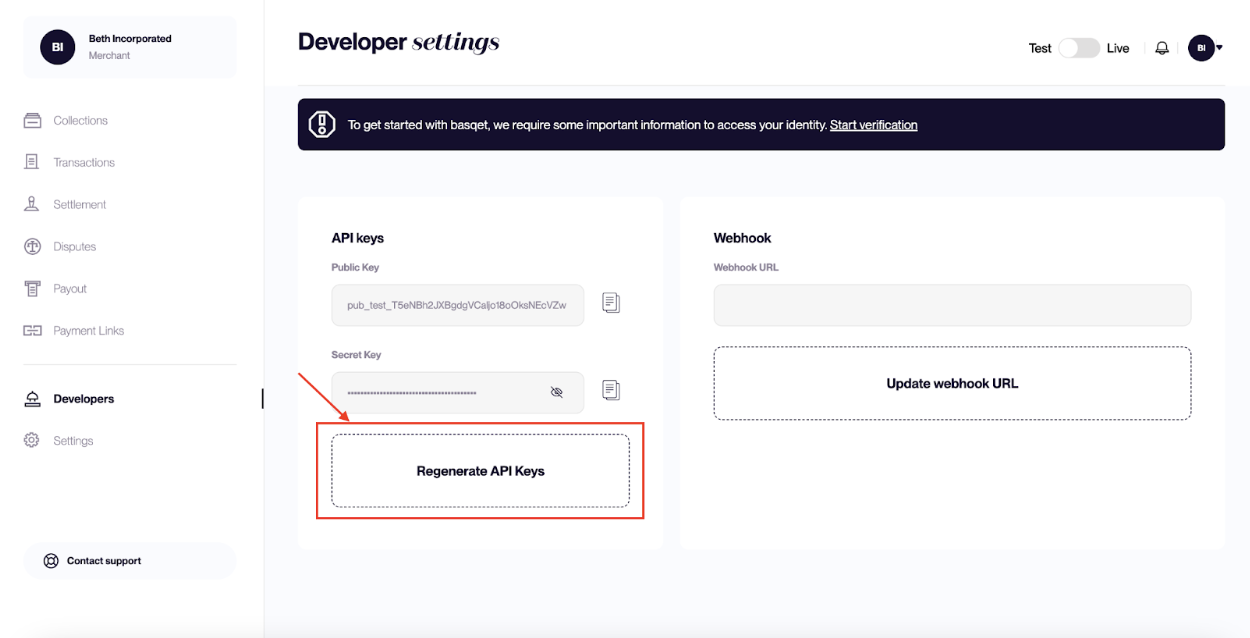Copy the Secret Key with copy icon
Screen dimensions: 1250x638
pyautogui.click(x=611, y=389)
